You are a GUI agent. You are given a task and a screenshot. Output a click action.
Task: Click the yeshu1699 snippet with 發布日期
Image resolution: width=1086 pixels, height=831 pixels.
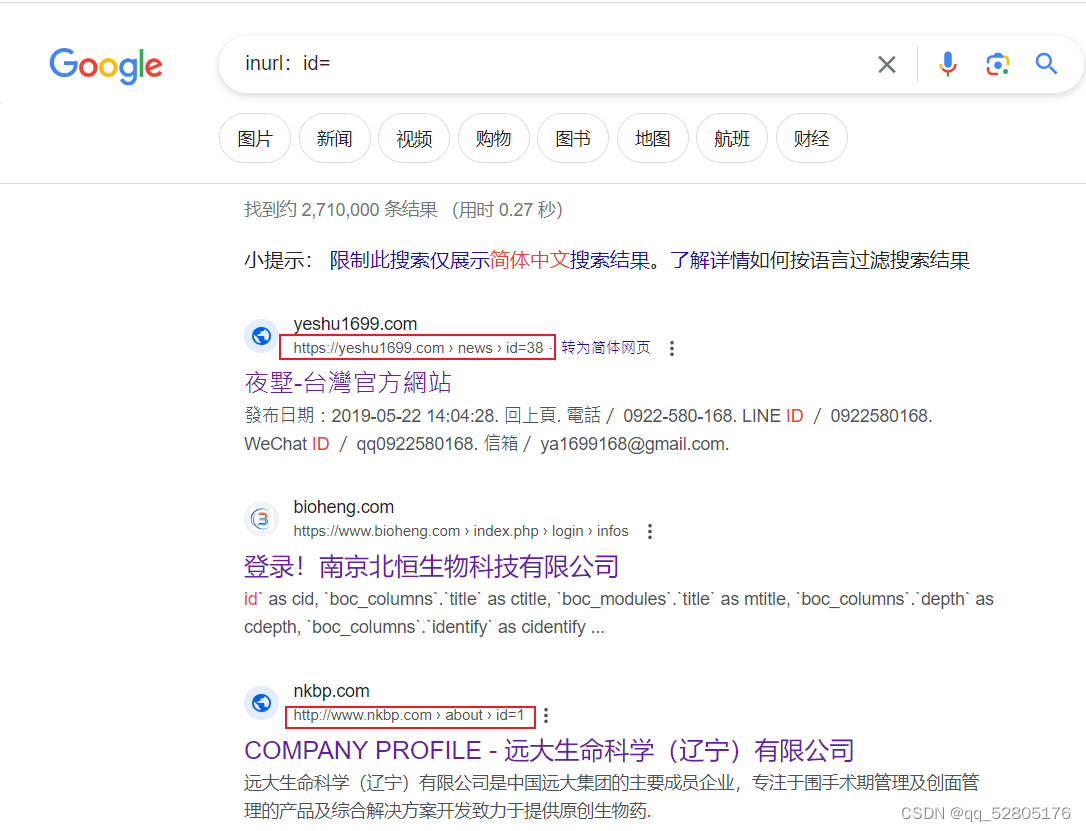589,429
